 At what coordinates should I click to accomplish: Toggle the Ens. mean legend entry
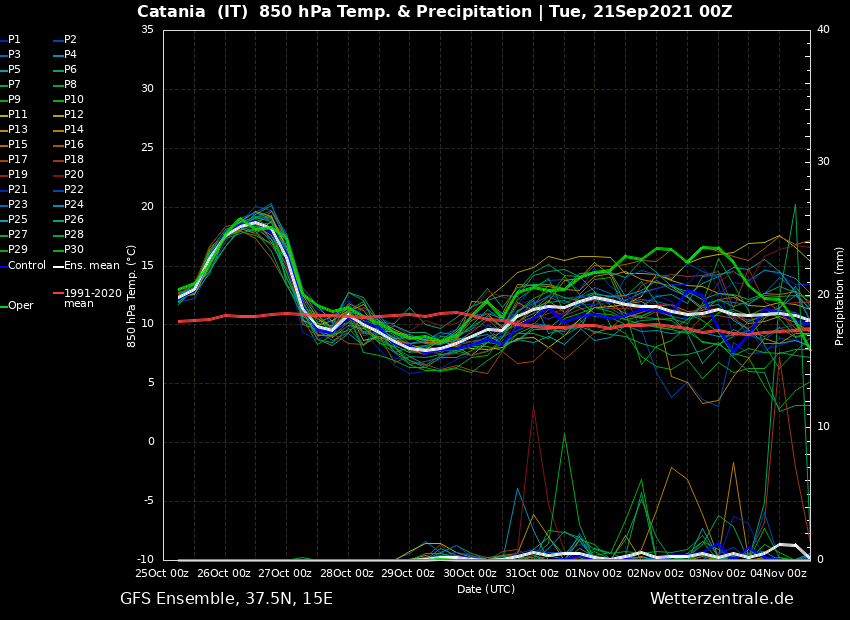[x=91, y=266]
